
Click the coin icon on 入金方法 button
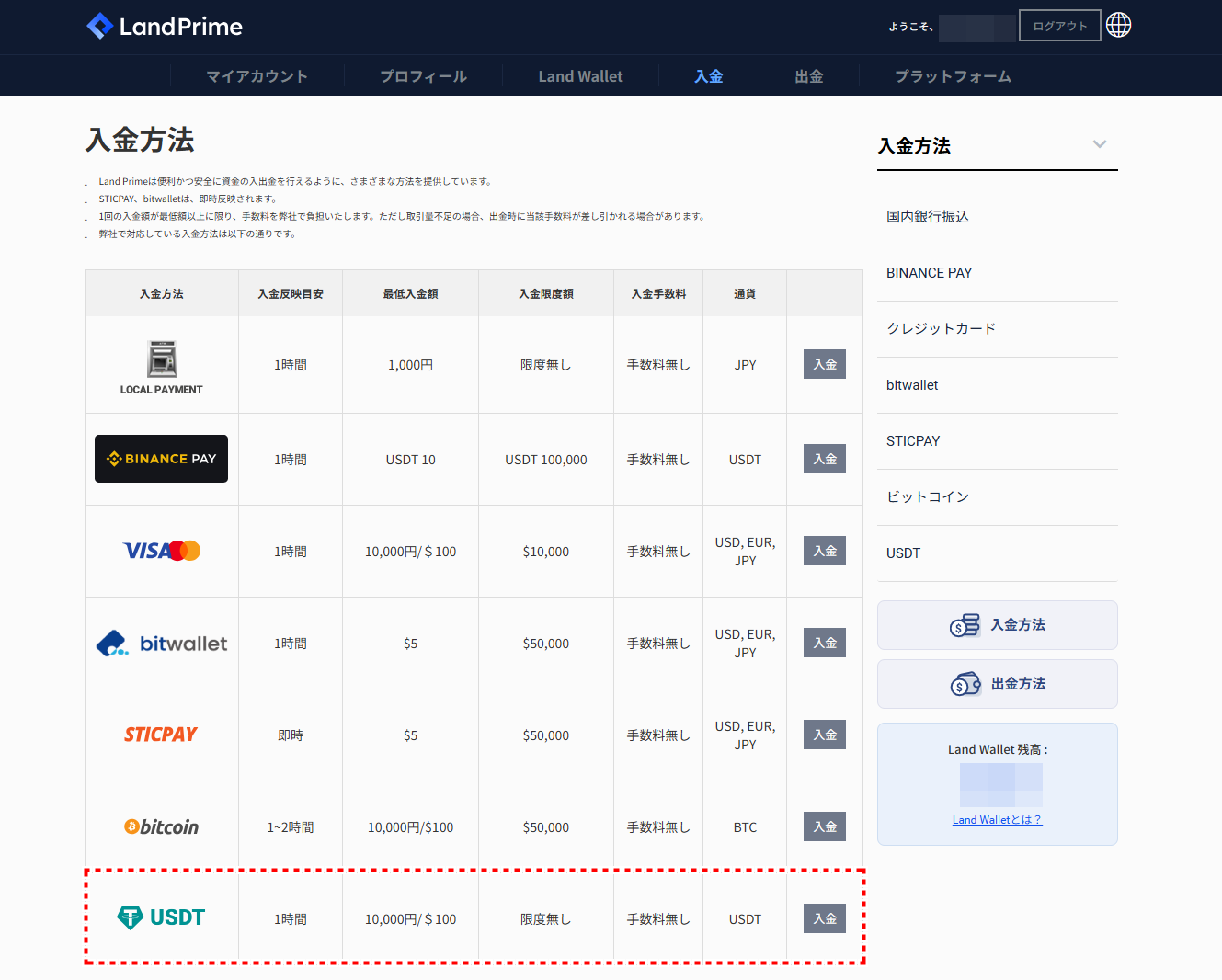click(965, 626)
